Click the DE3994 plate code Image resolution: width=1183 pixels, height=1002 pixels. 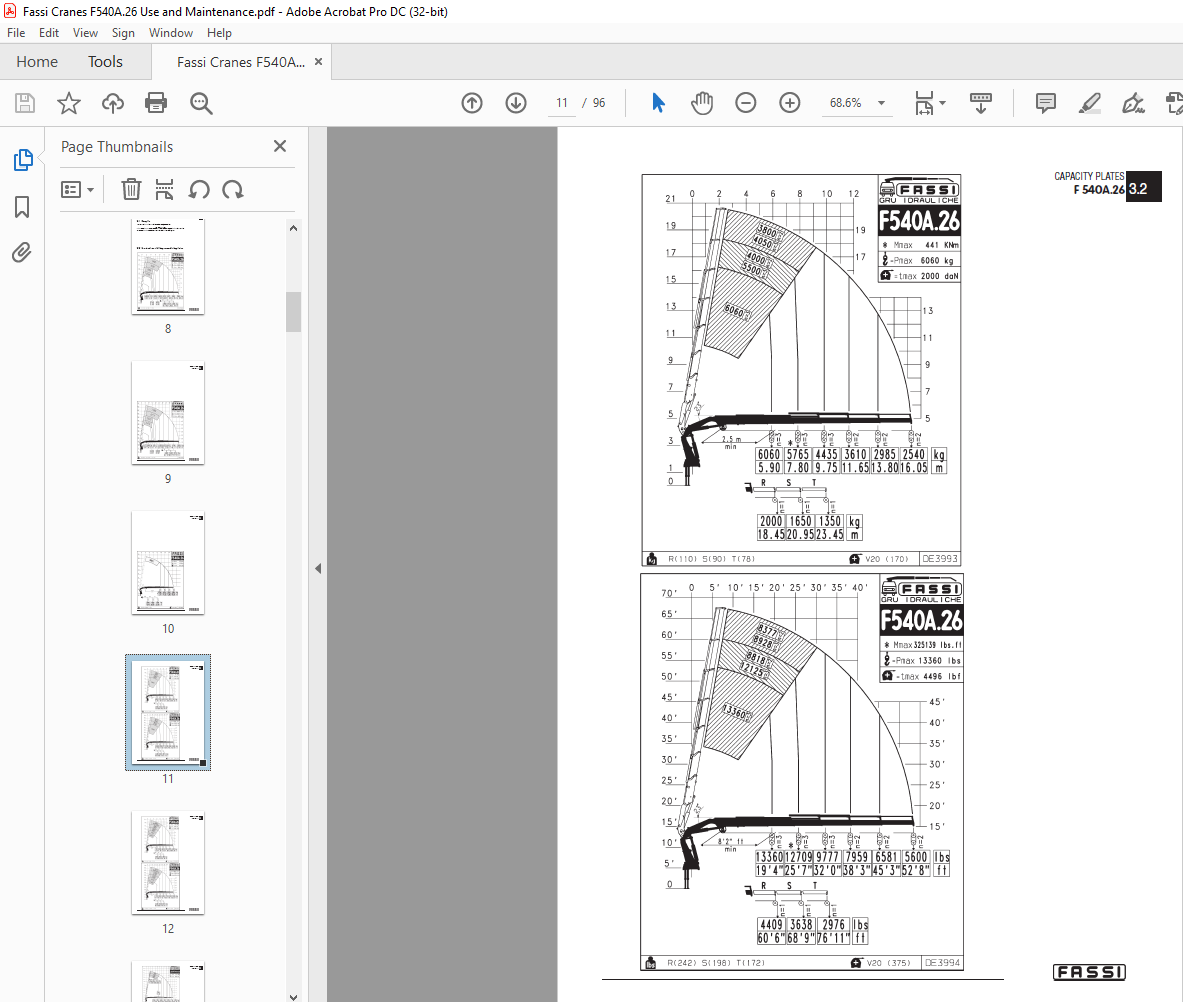942,963
